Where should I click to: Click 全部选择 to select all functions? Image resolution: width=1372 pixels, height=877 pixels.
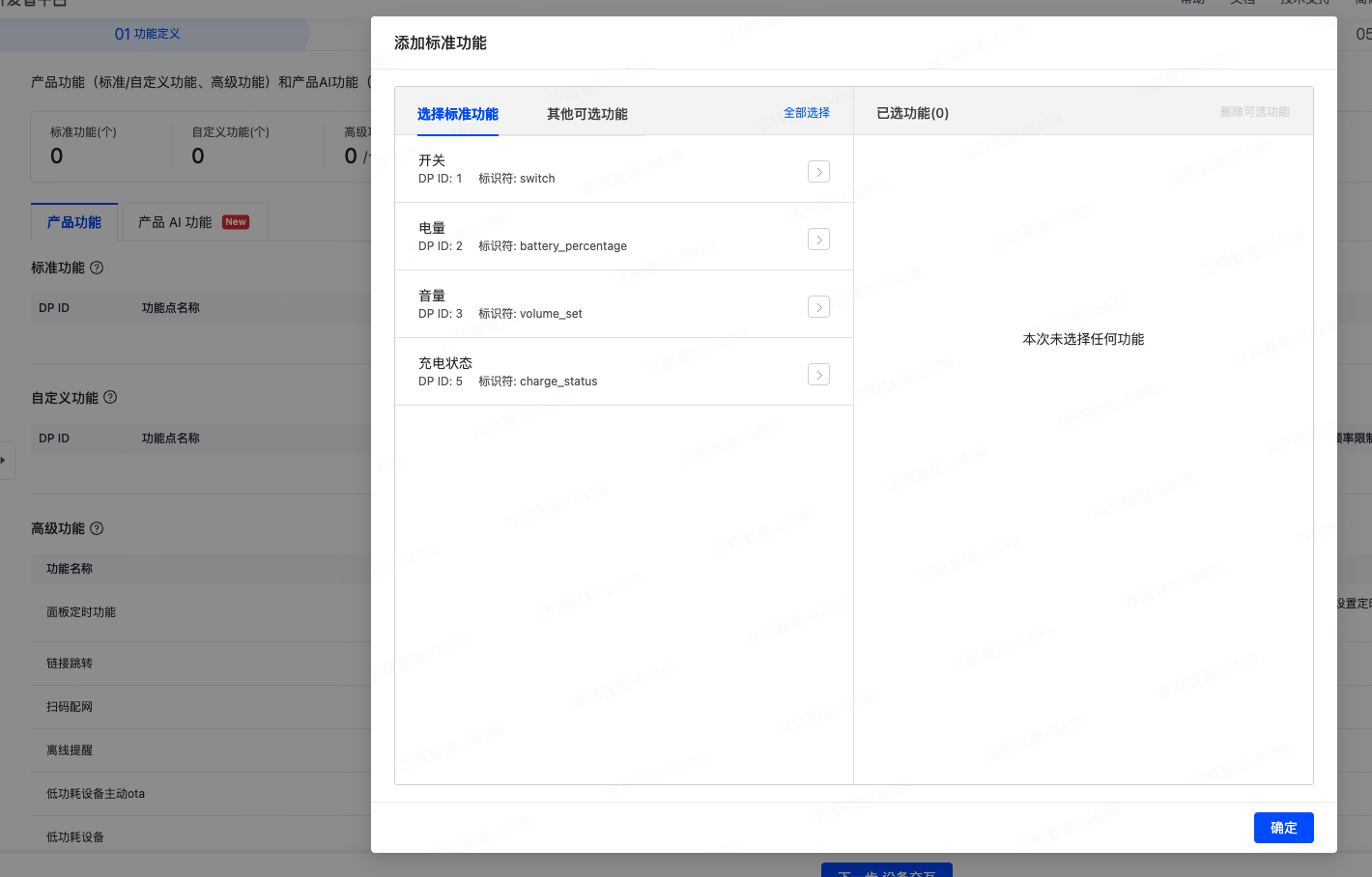(806, 113)
